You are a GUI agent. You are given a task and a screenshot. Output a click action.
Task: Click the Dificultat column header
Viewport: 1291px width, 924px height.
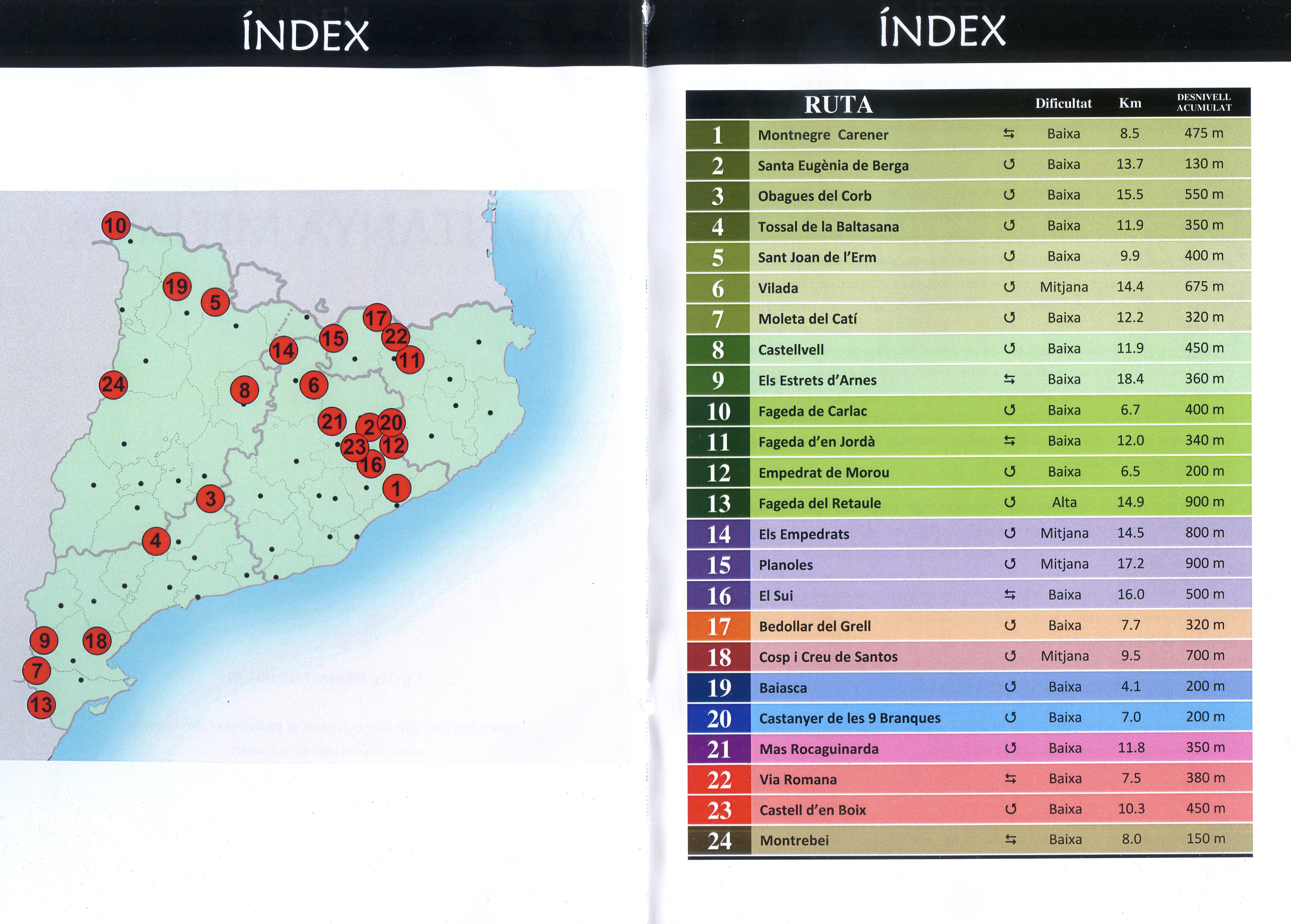1063,103
